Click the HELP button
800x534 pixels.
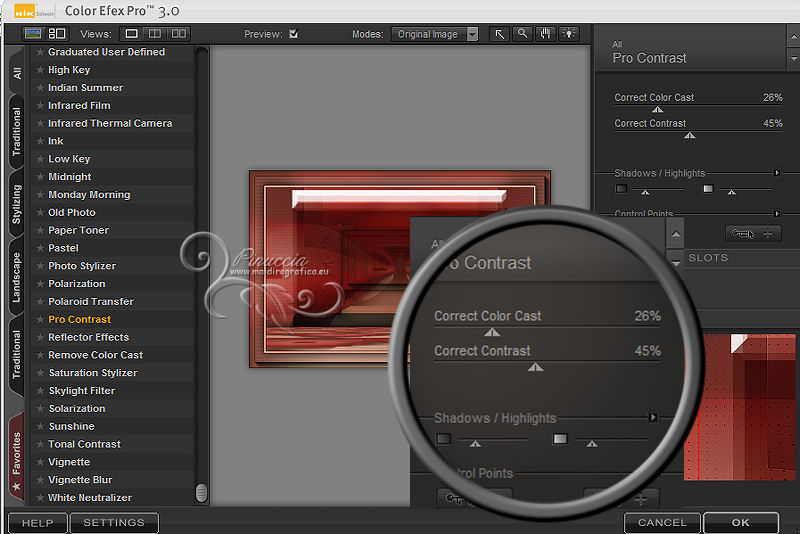pyautogui.click(x=38, y=523)
